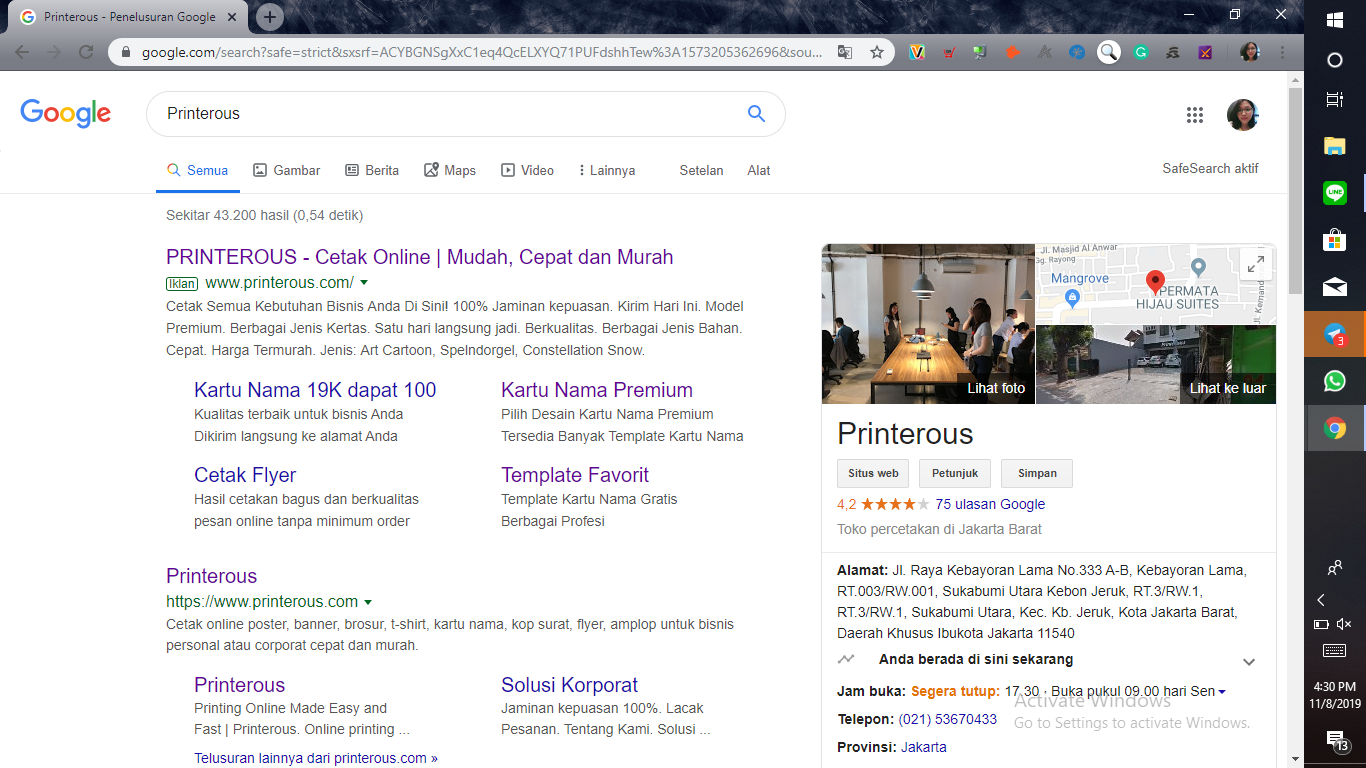Open dropdown arrow next to https://www.printerous.com
The width and height of the screenshot is (1366, 768).
click(x=368, y=602)
